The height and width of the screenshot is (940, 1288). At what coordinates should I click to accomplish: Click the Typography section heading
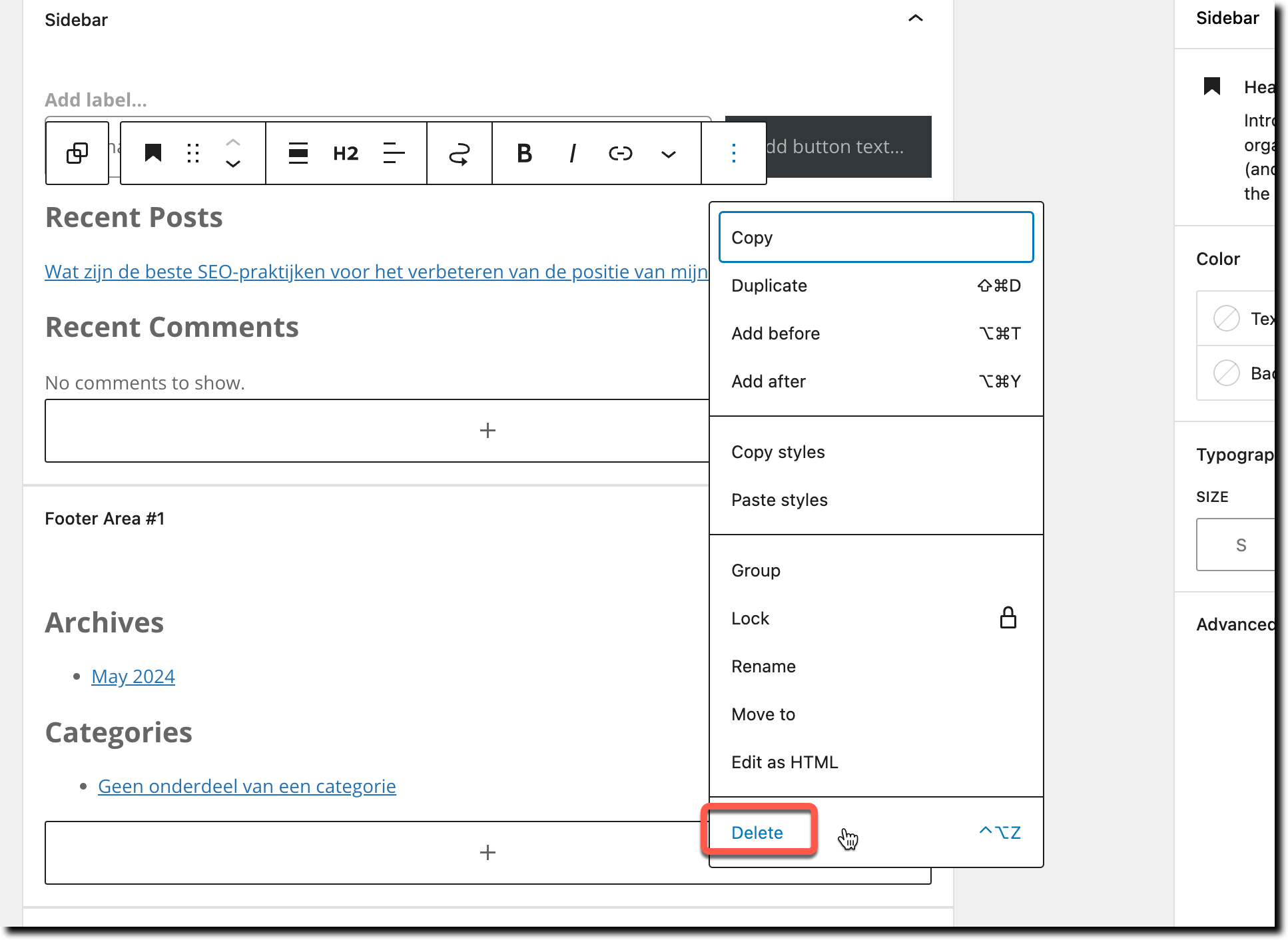[1235, 455]
